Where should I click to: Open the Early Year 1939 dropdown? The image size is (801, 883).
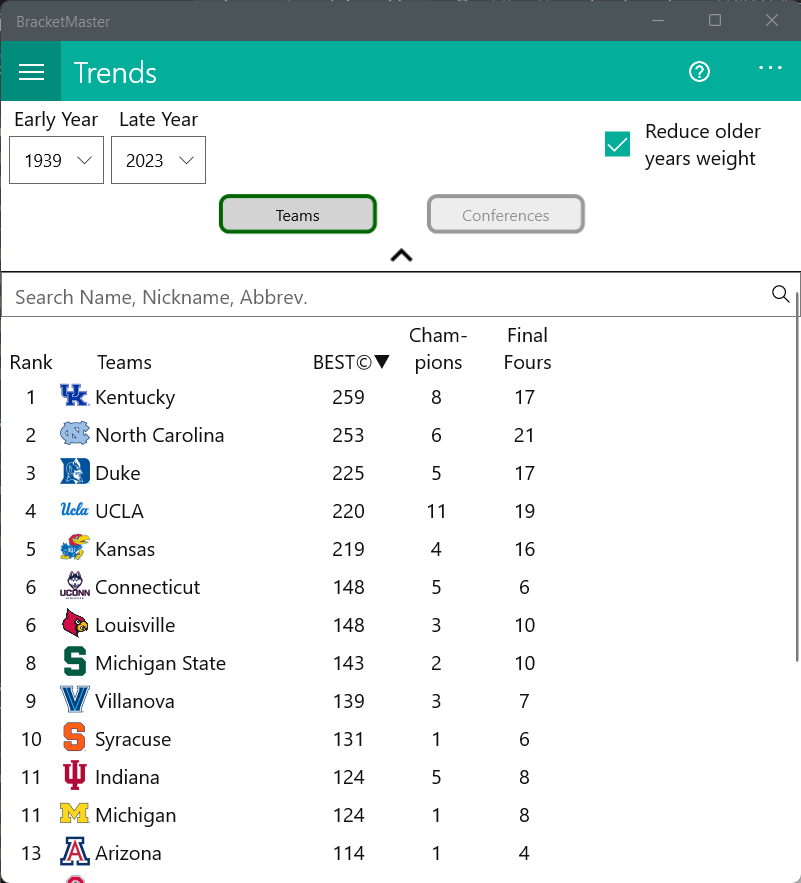[56, 160]
